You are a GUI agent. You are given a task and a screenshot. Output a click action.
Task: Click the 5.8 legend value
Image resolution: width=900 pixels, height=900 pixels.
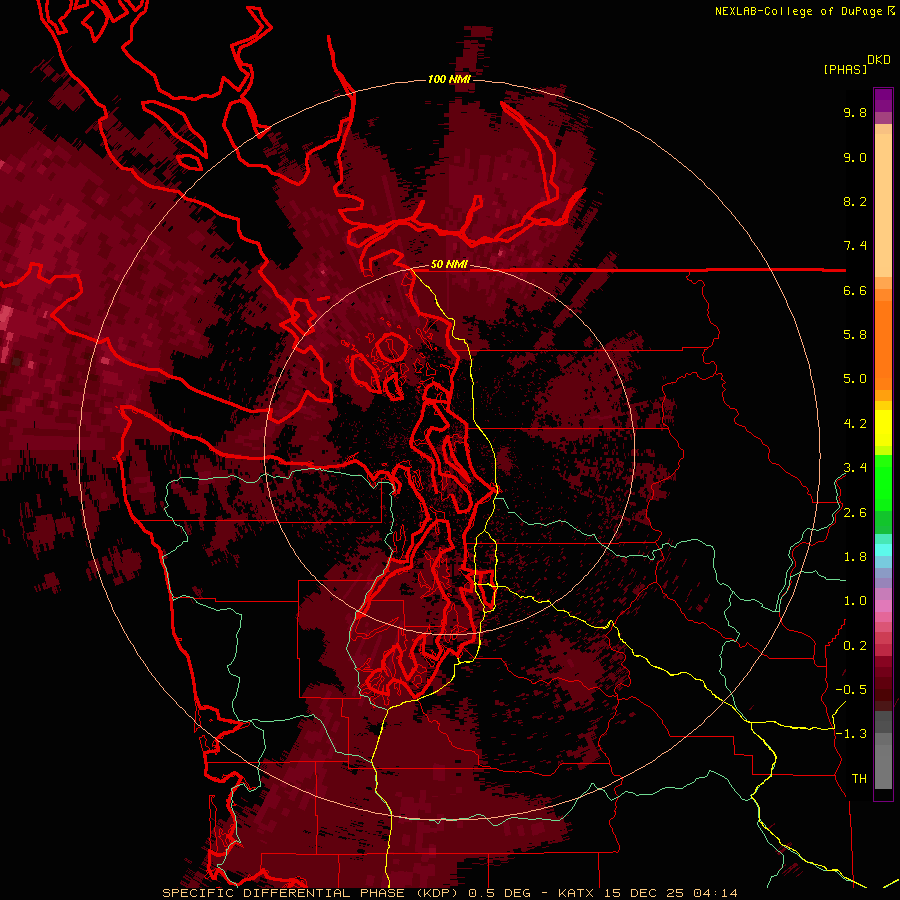[x=855, y=335]
